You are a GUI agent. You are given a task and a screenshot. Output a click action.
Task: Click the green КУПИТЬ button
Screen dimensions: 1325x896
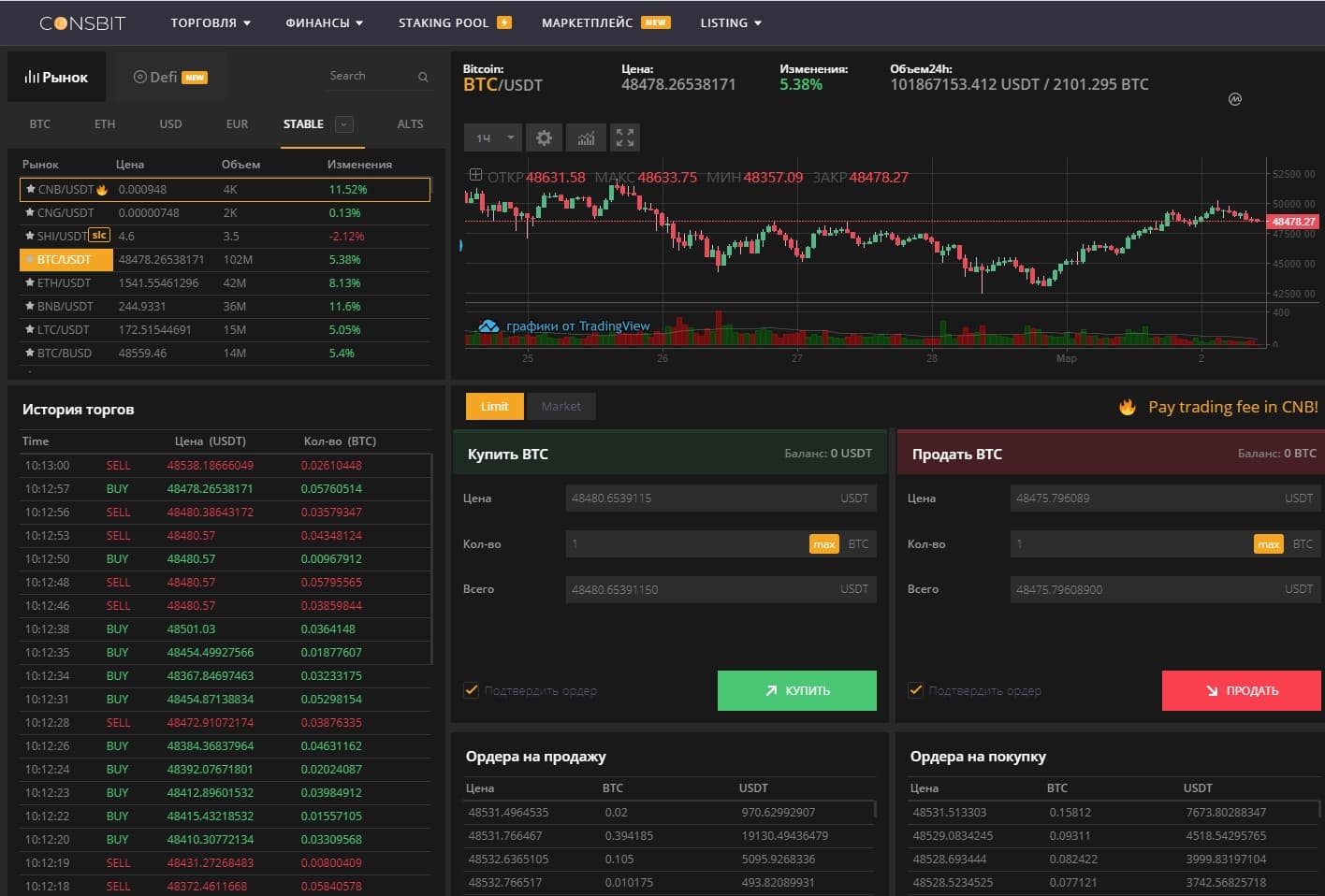[797, 690]
